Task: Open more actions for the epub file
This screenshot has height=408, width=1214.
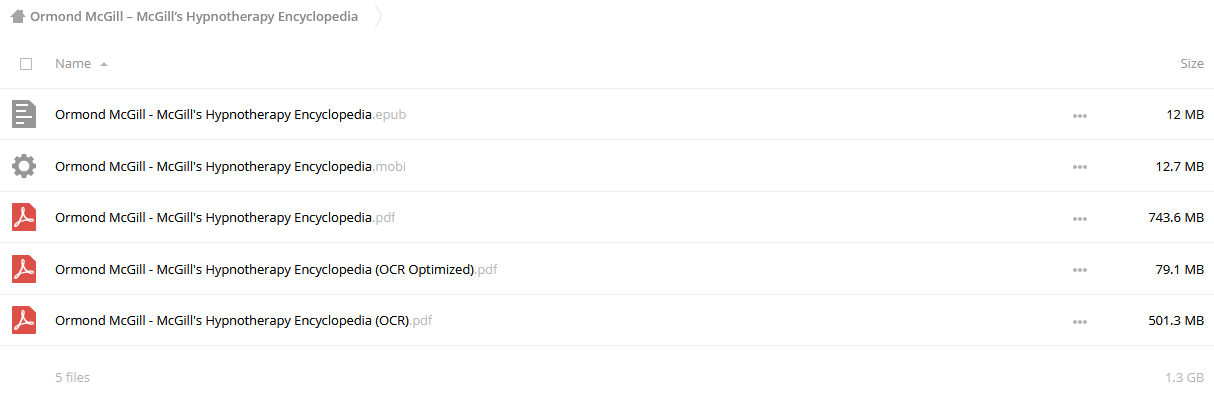Action: 1079,115
